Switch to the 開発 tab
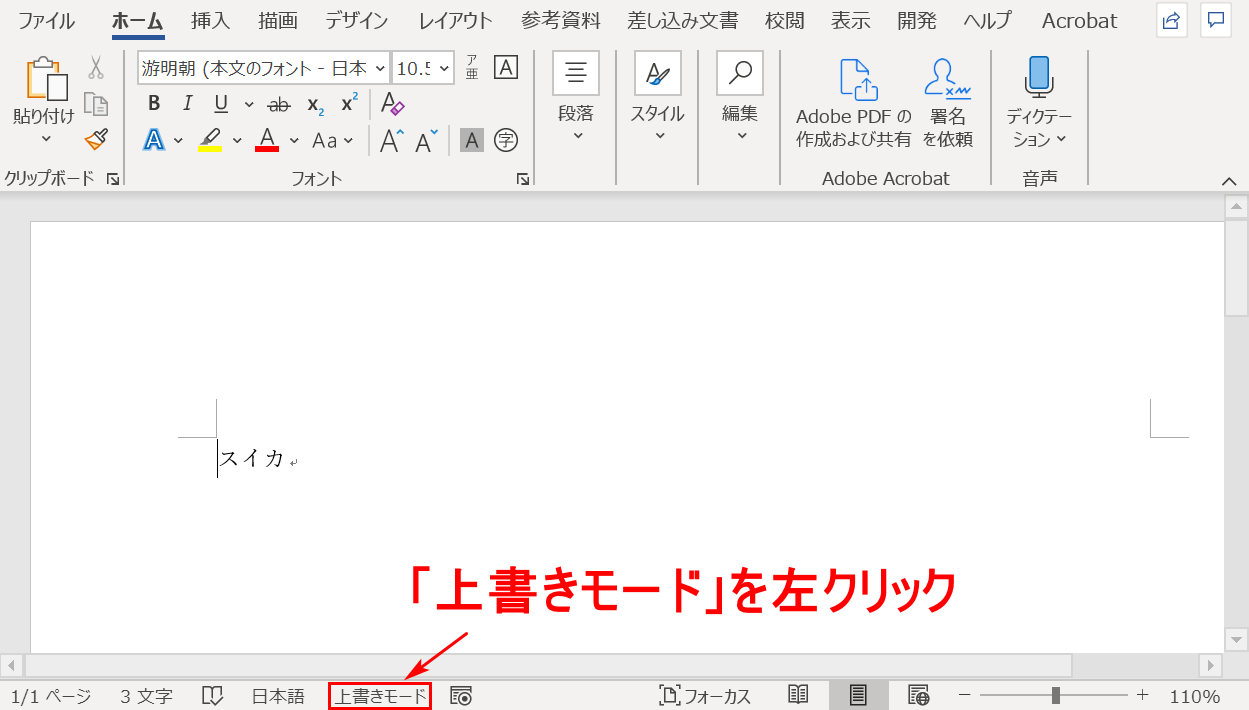 (917, 20)
